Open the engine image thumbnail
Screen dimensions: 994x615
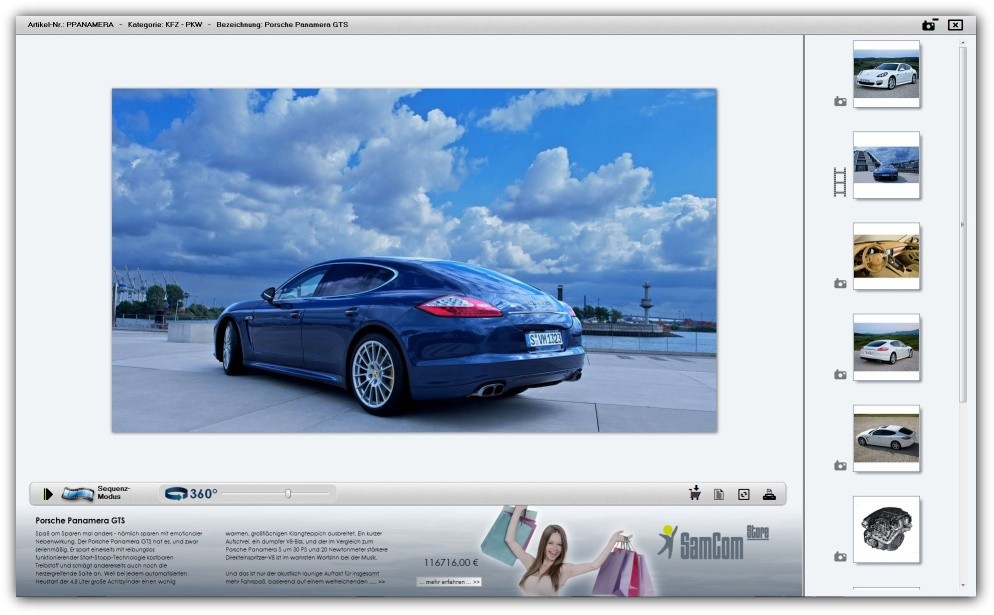click(x=886, y=529)
